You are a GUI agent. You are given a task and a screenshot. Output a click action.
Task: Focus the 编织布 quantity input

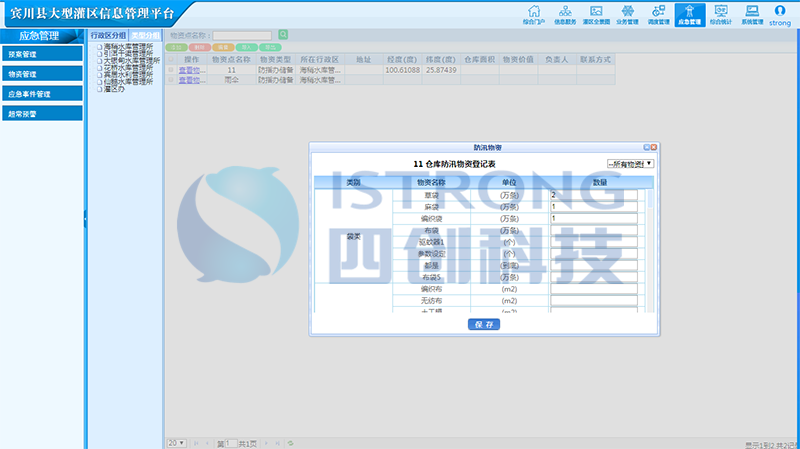pyautogui.click(x=594, y=289)
